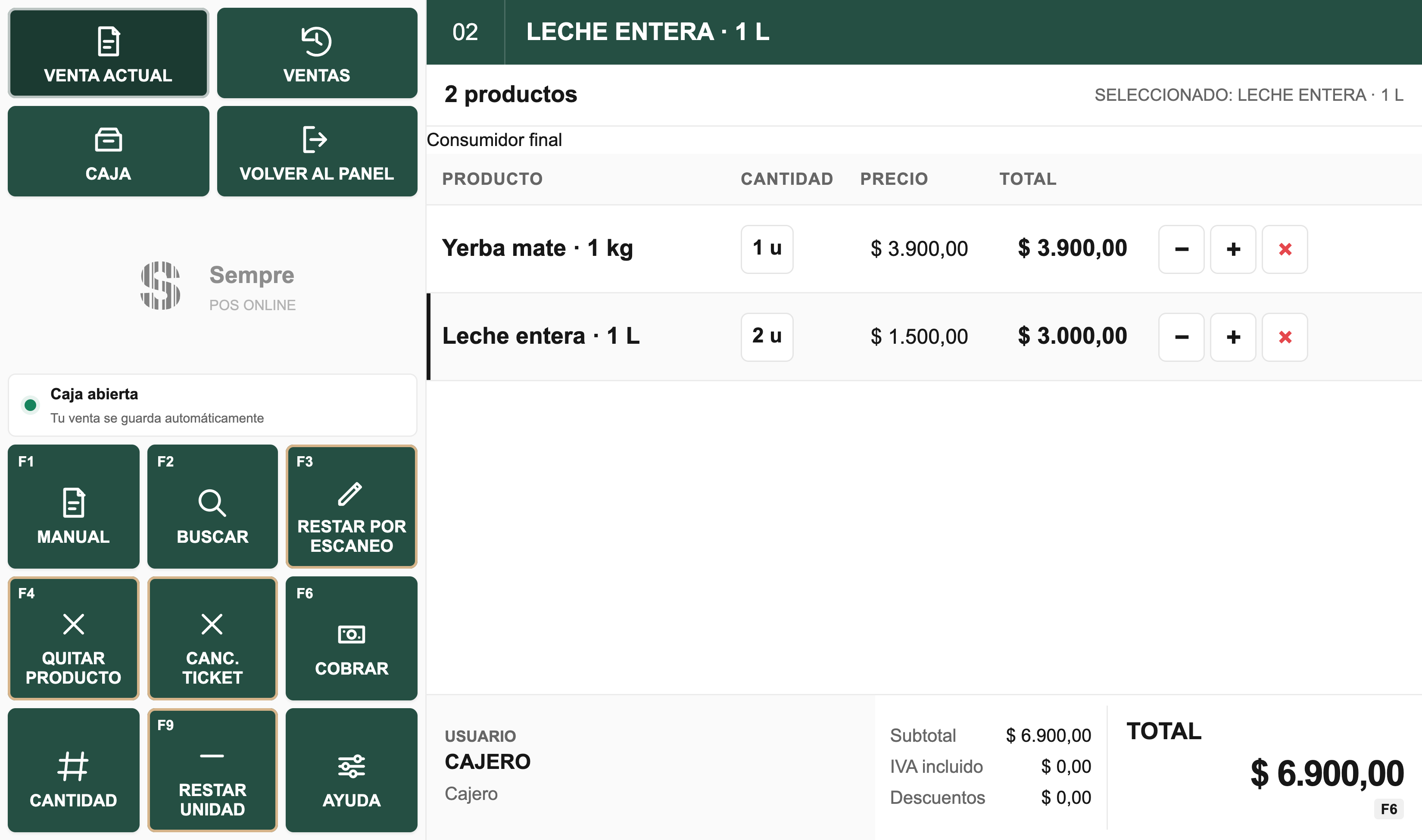The height and width of the screenshot is (840, 1422).
Task: Click the F1 Manual entry button
Action: (x=74, y=506)
